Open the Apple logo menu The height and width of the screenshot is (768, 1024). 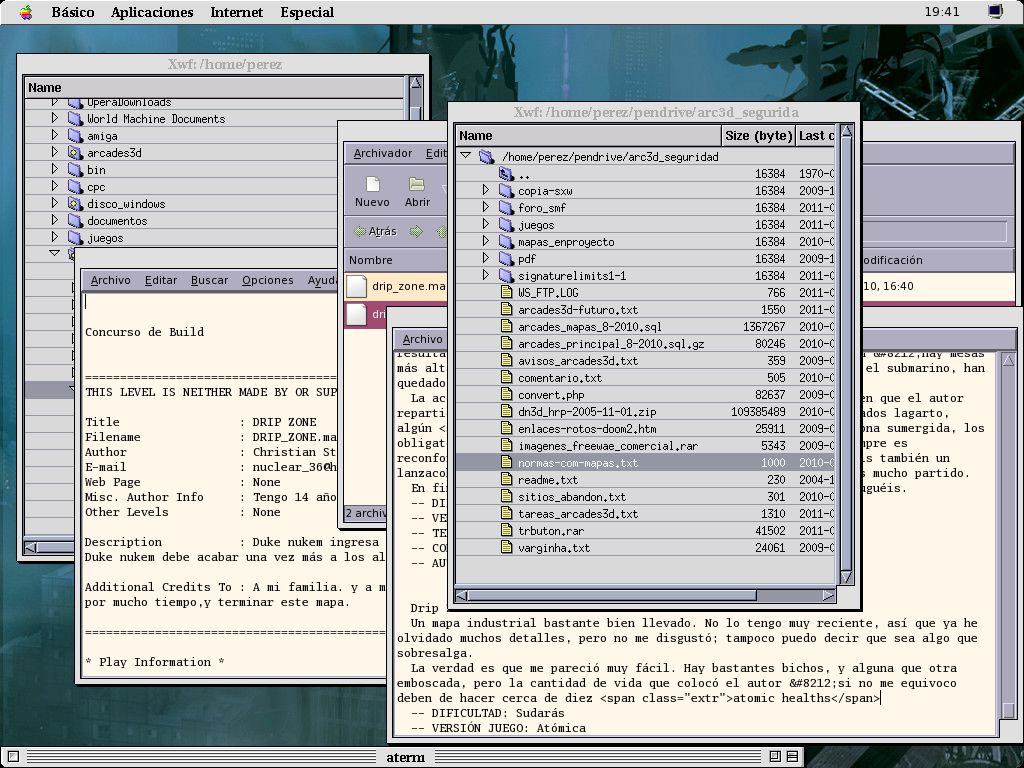click(x=25, y=12)
